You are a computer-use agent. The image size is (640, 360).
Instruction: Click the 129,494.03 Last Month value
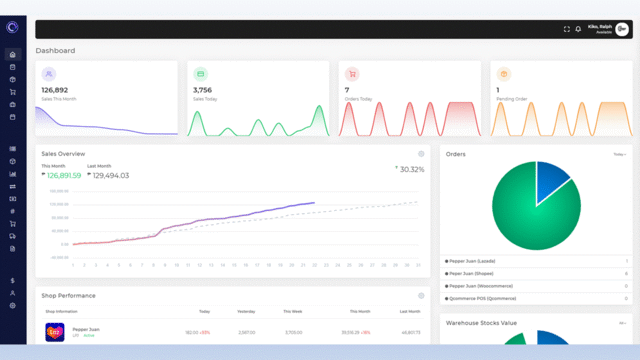(x=111, y=176)
